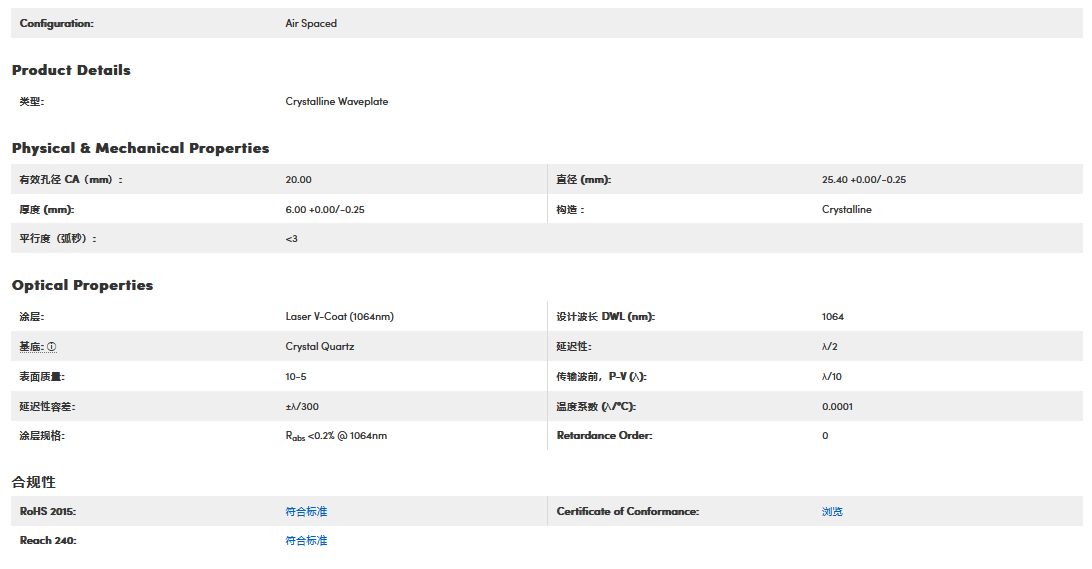Click the 25.40 +0.00/-0.25 diameter value
This screenshot has height=569, width=1092.
coord(863,180)
